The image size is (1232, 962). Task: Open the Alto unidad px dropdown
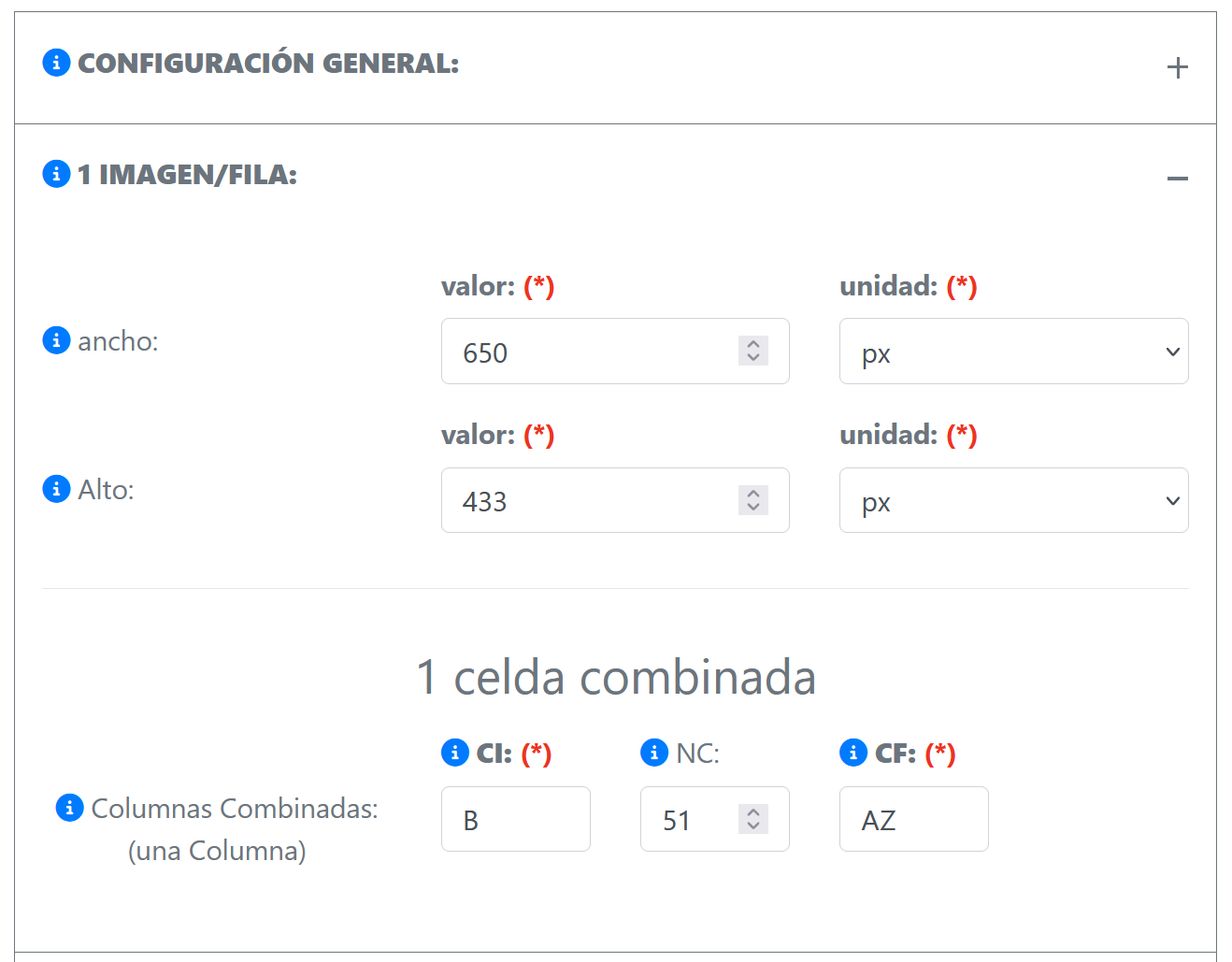click(1013, 500)
